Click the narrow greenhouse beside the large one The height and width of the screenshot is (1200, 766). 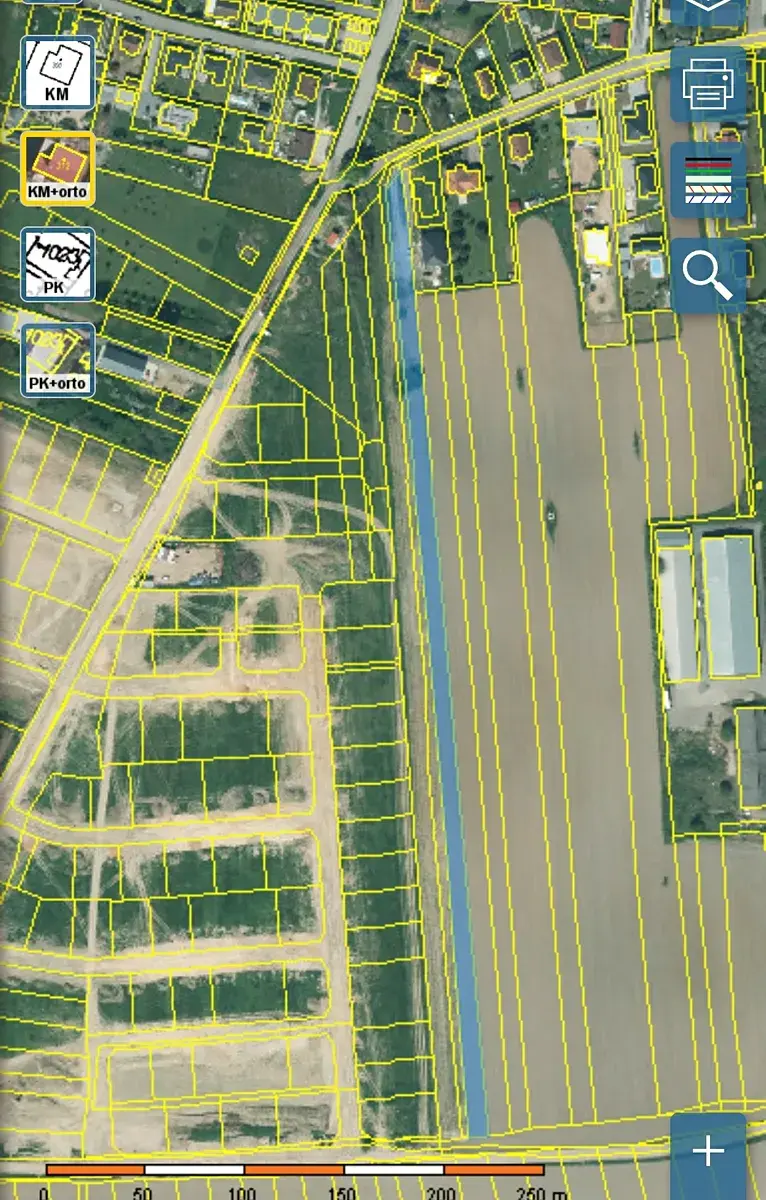point(676,610)
